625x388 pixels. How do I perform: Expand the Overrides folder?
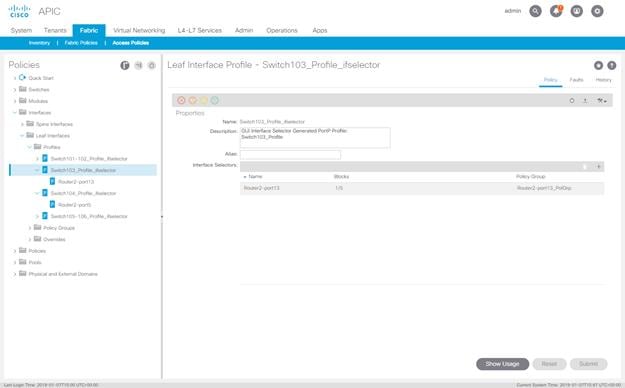pyautogui.click(x=29, y=240)
